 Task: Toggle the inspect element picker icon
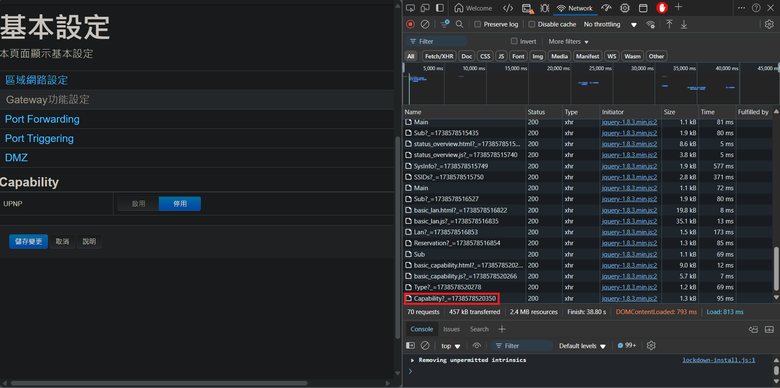pyautogui.click(x=410, y=8)
